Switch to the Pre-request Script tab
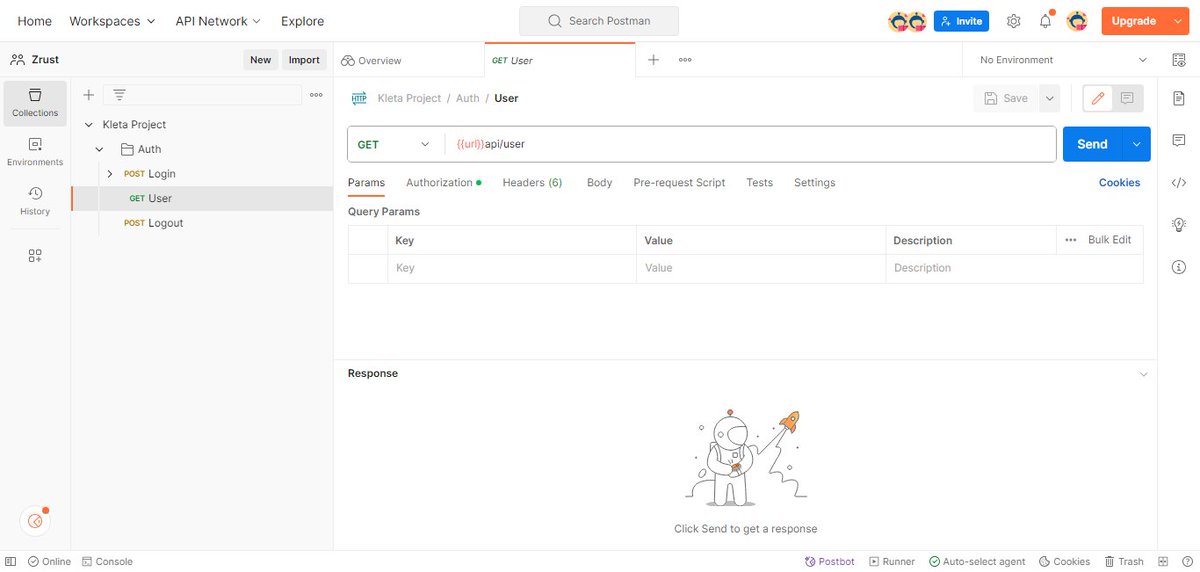1200x572 pixels. pos(679,183)
